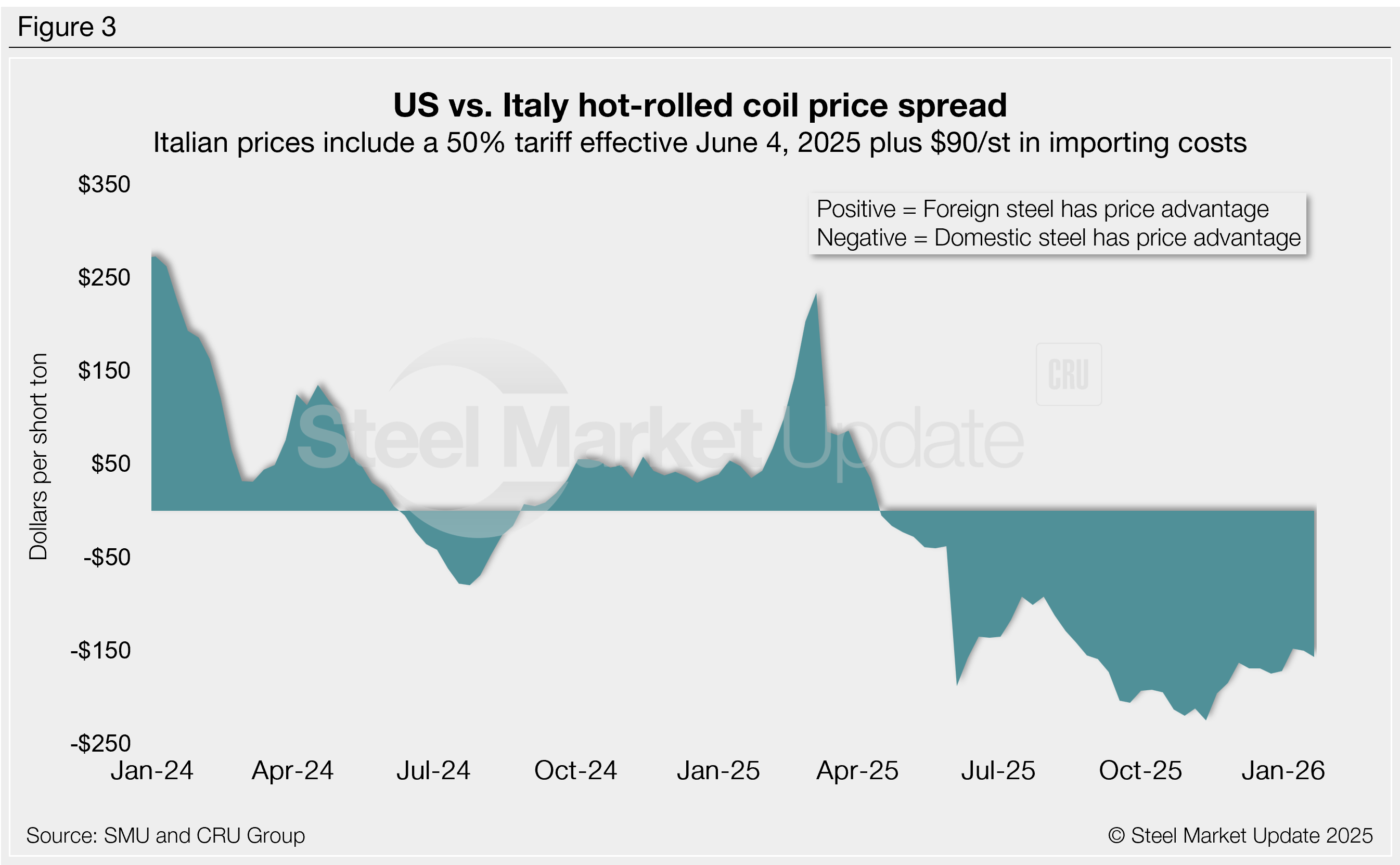
Task: Click the Jan-26 x-axis label
Action: point(1283,771)
